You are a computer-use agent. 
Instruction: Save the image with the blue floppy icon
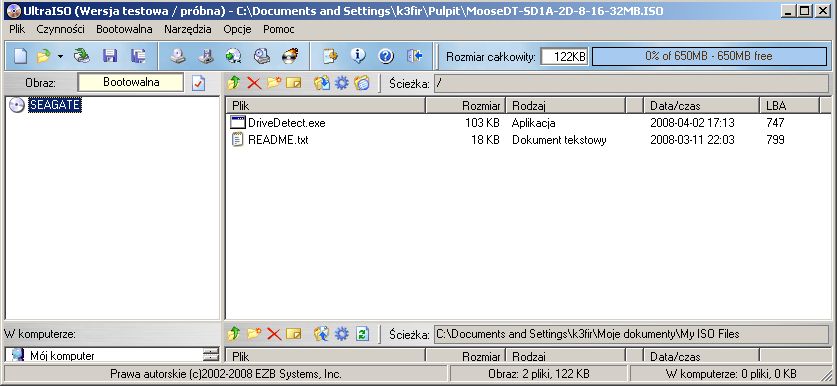pyautogui.click(x=110, y=56)
